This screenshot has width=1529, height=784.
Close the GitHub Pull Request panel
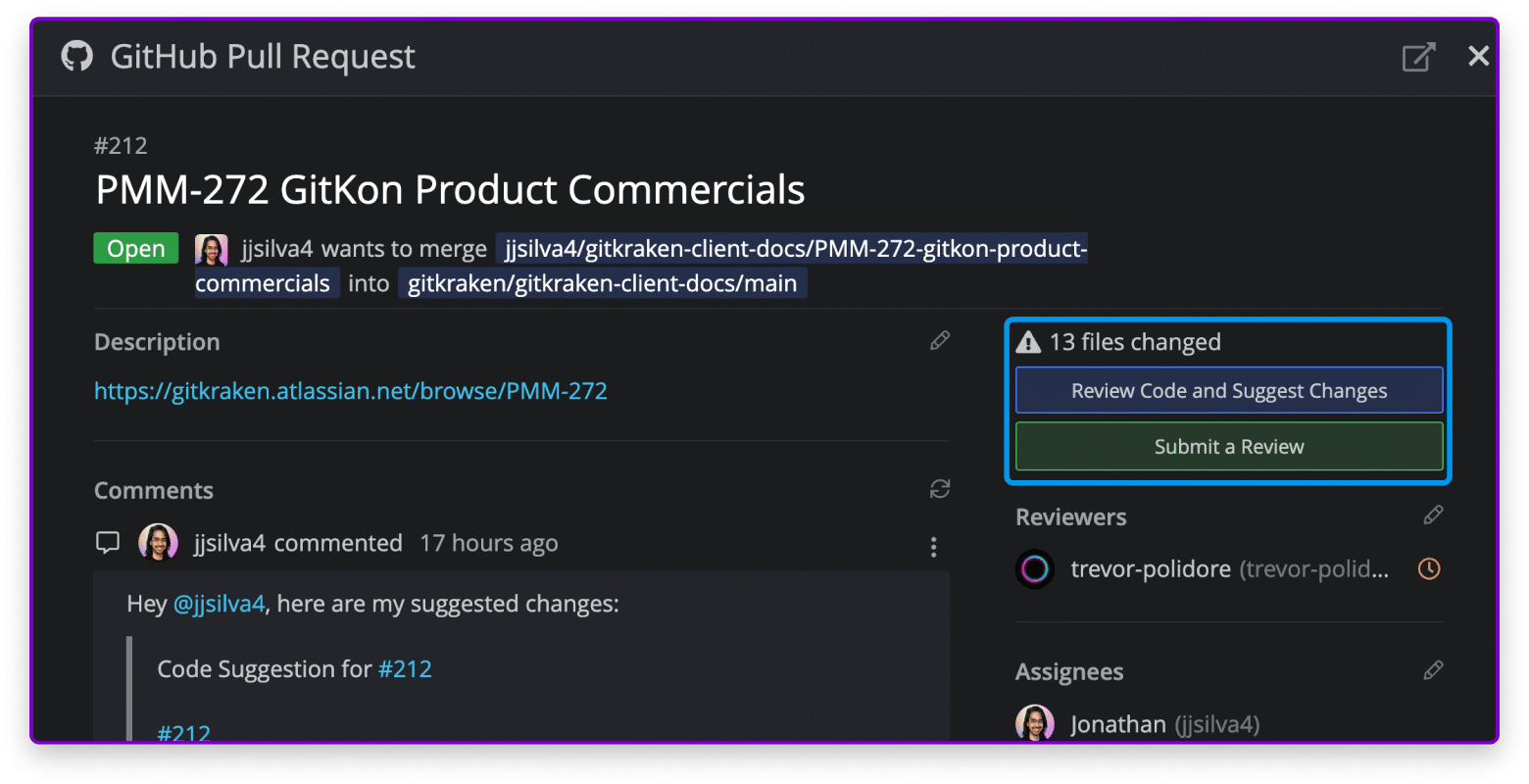pyautogui.click(x=1478, y=57)
